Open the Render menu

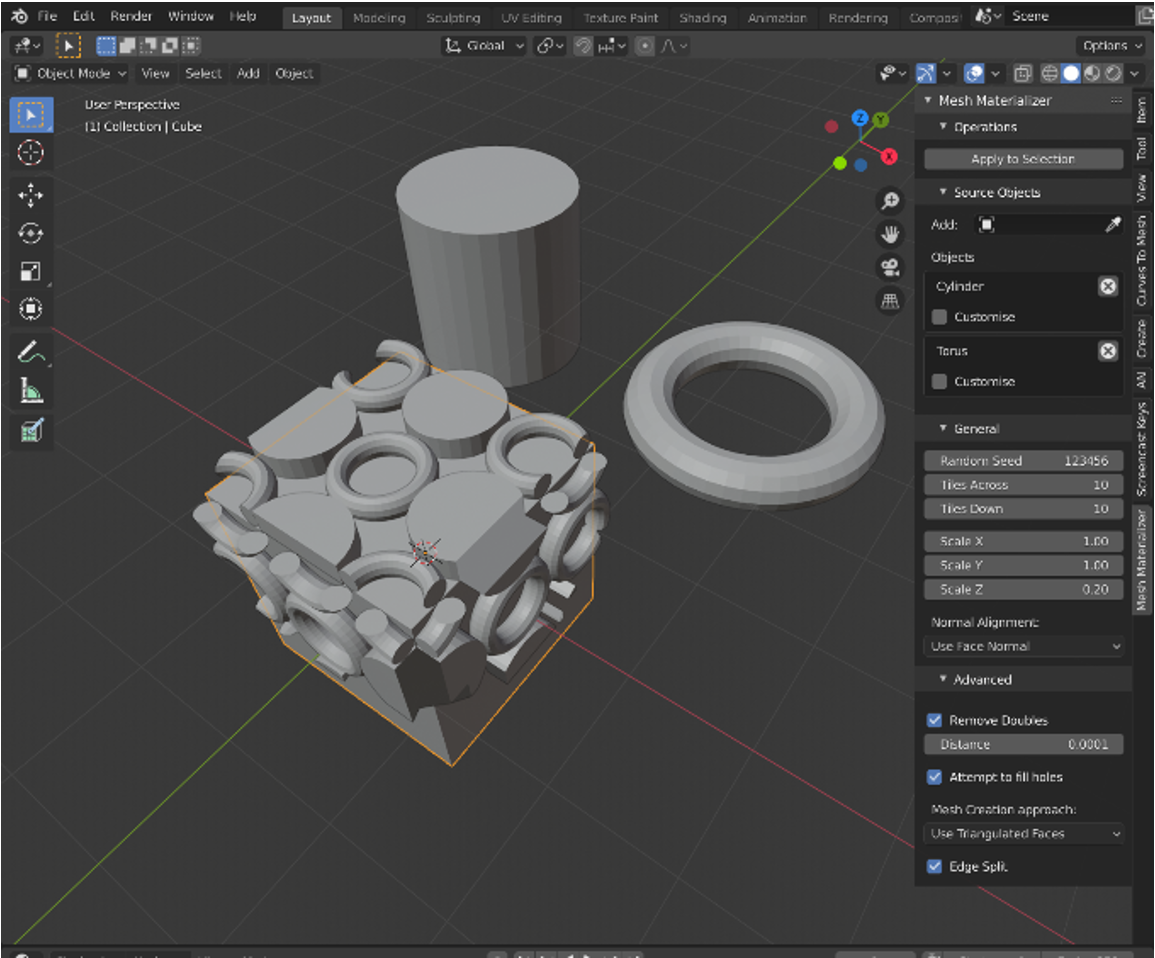point(131,17)
